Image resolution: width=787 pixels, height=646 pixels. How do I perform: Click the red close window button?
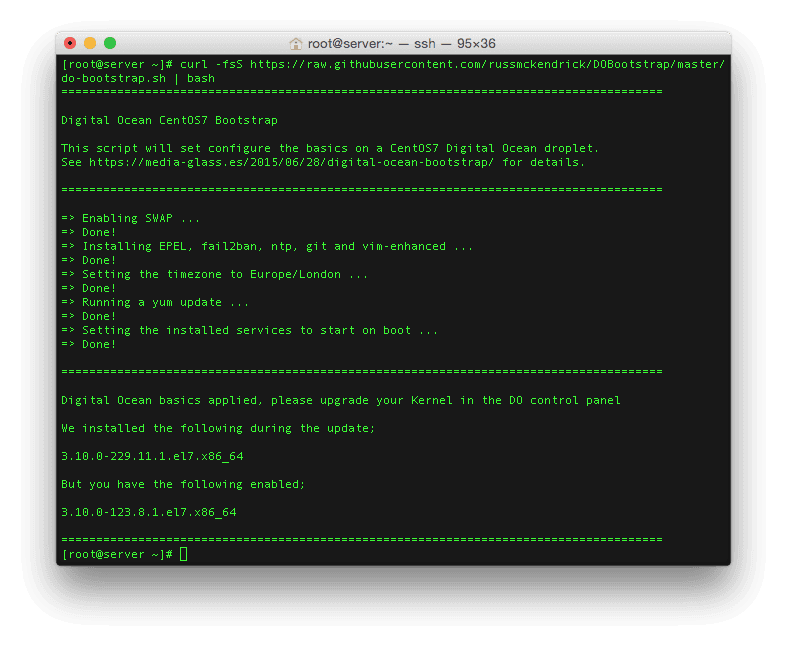pos(70,43)
